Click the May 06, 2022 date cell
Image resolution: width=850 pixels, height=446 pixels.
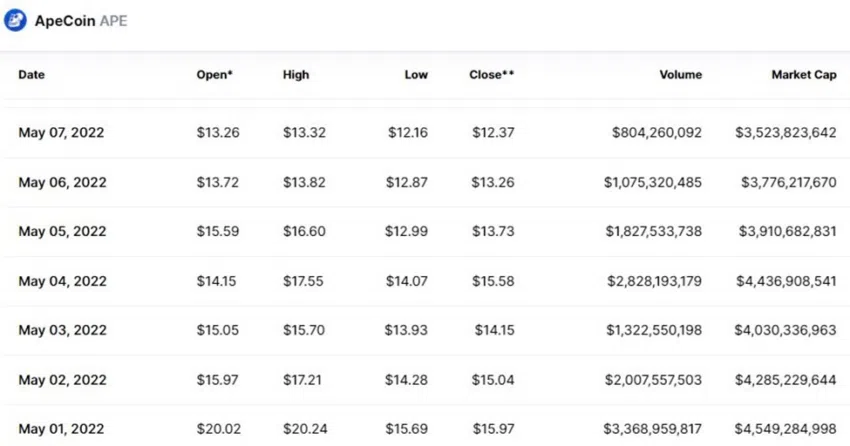coord(62,182)
